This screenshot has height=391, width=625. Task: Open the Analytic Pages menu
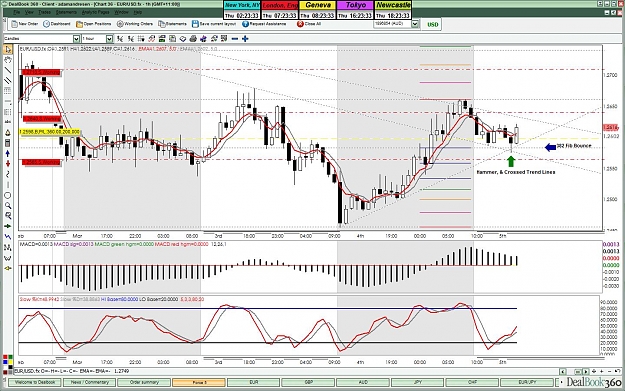95,12
